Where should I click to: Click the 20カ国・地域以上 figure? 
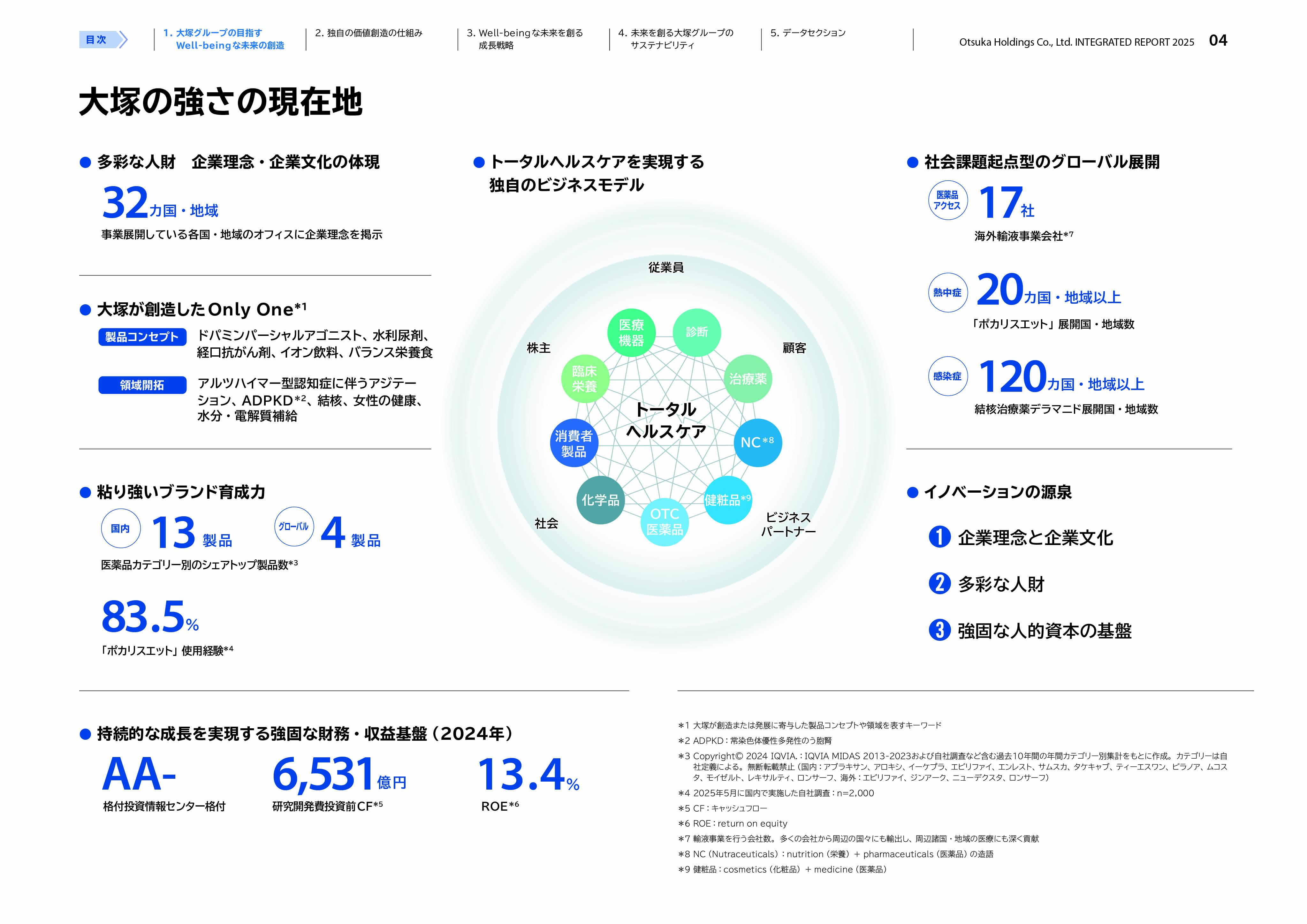tap(1049, 290)
